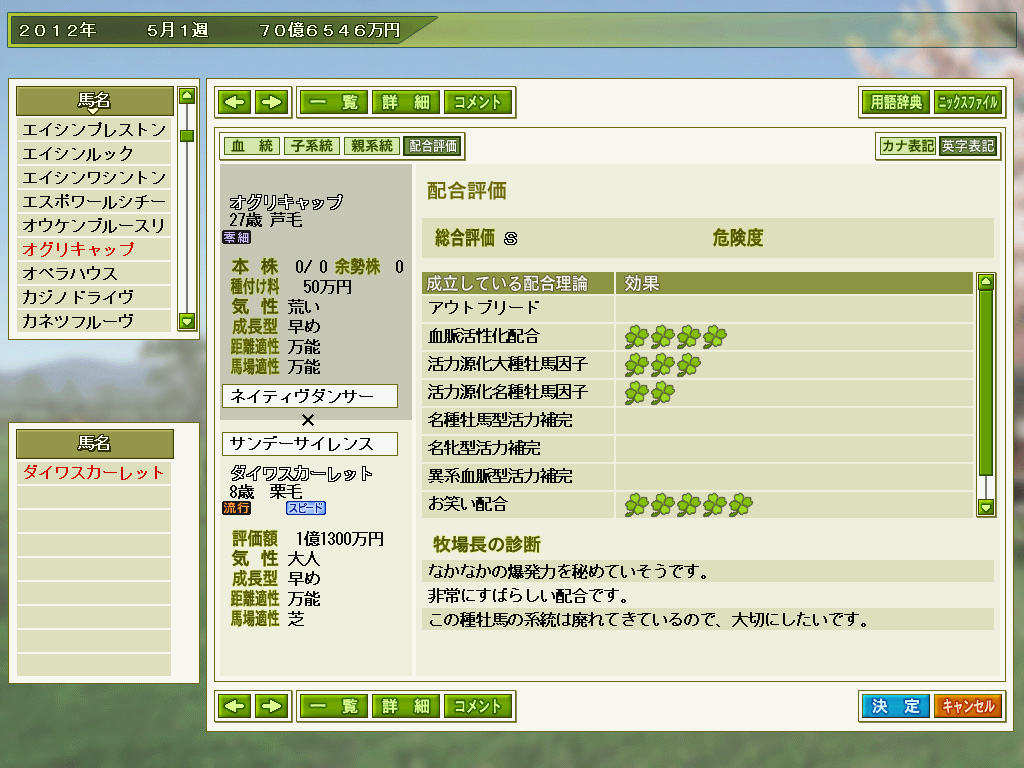Open the 子系統 tab
This screenshot has height=768, width=1024.
pyautogui.click(x=312, y=146)
